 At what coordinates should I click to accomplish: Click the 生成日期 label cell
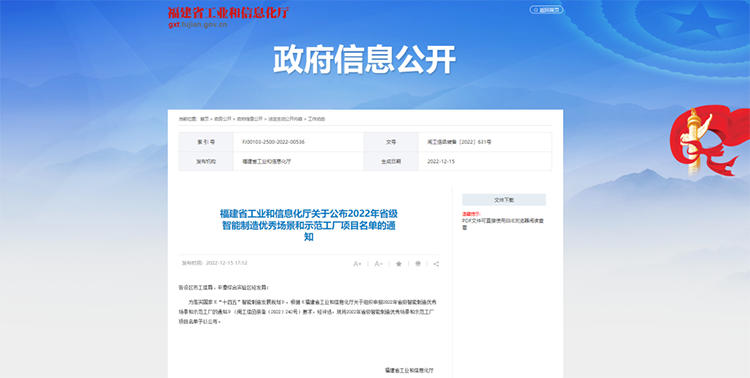coord(391,161)
